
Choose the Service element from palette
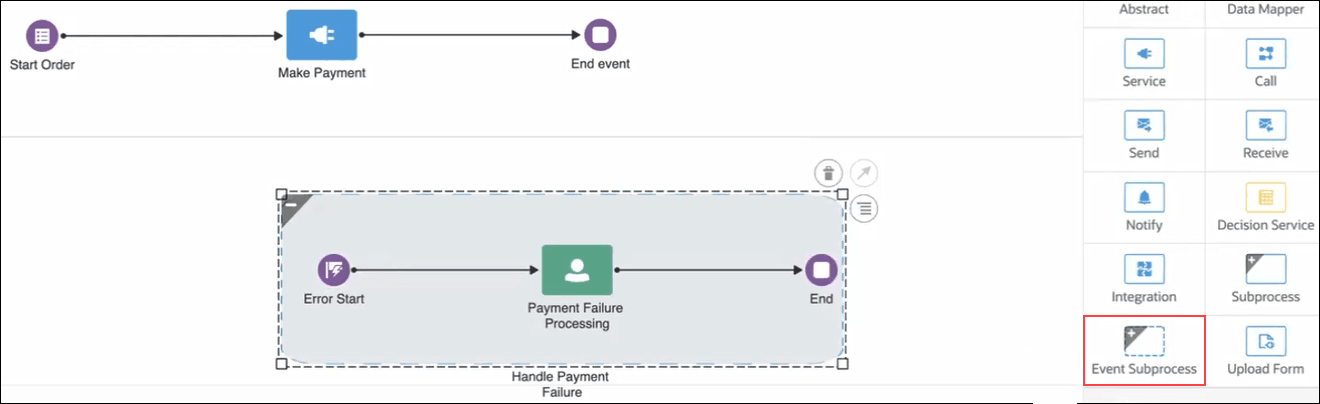click(x=1144, y=54)
